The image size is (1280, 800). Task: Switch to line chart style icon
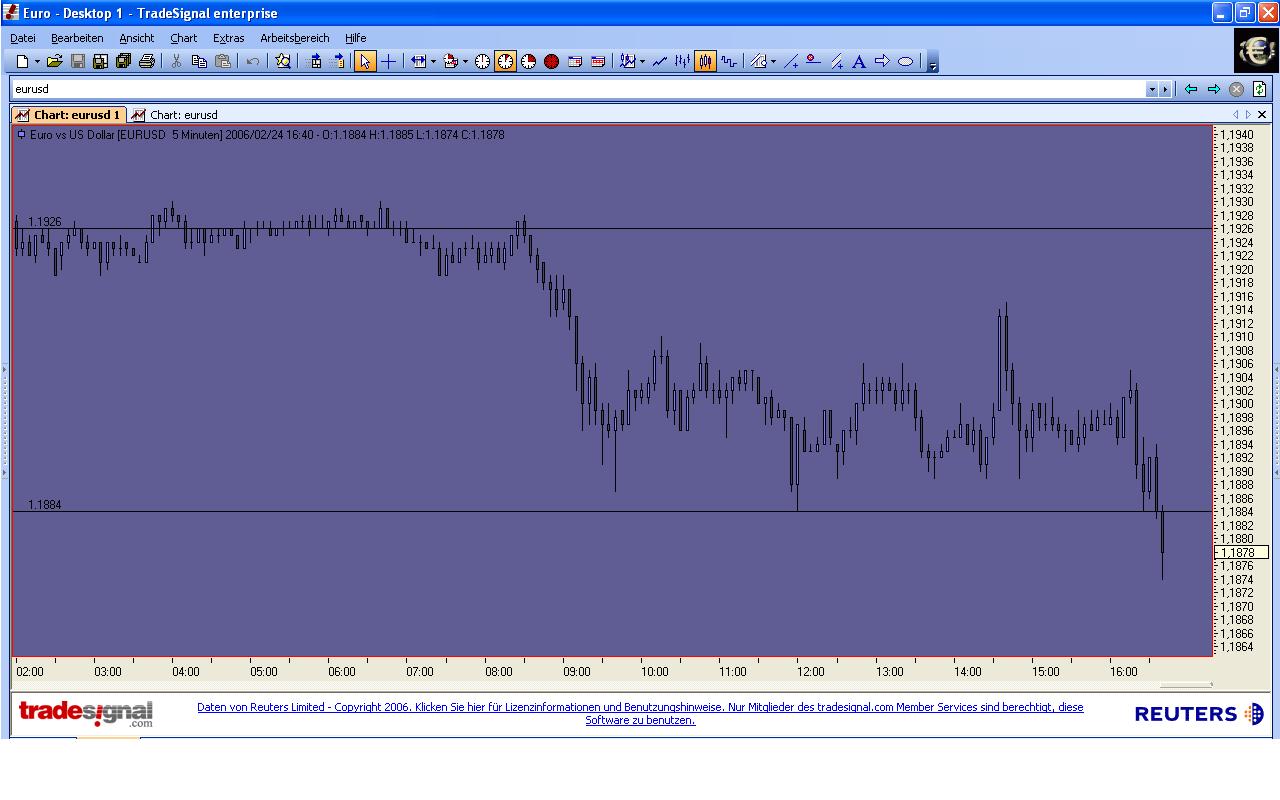coord(659,62)
